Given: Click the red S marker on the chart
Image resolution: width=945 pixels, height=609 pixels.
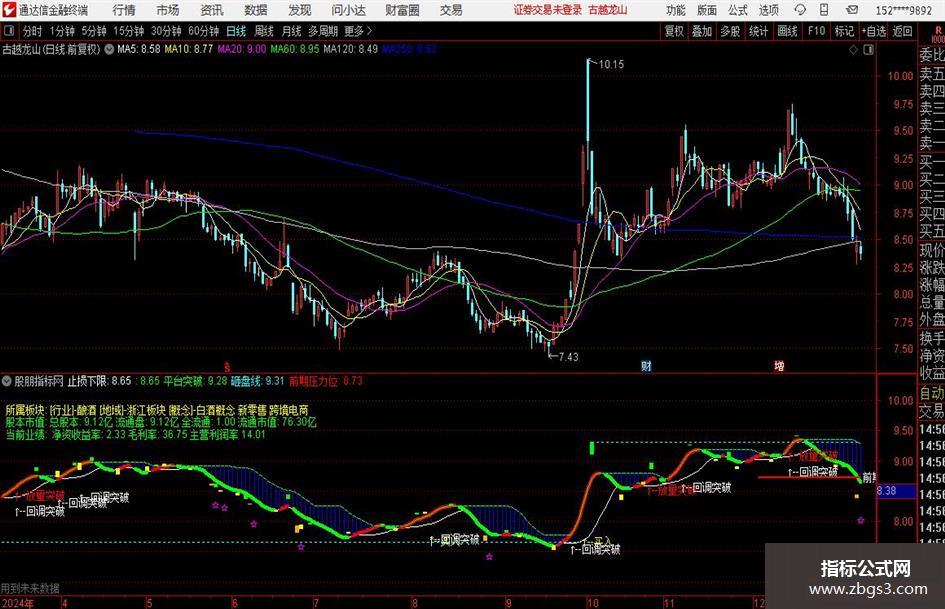Looking at the screenshot, I should click(x=227, y=366).
